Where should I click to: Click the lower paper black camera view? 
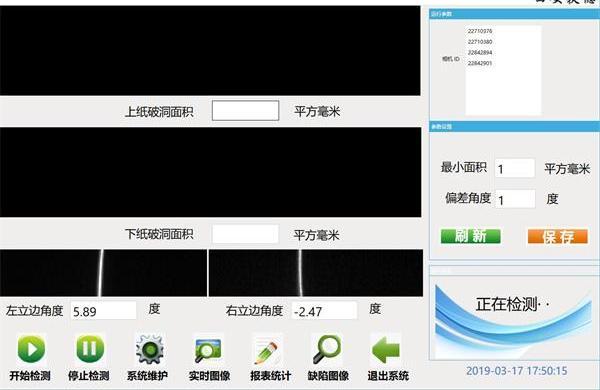point(210,172)
